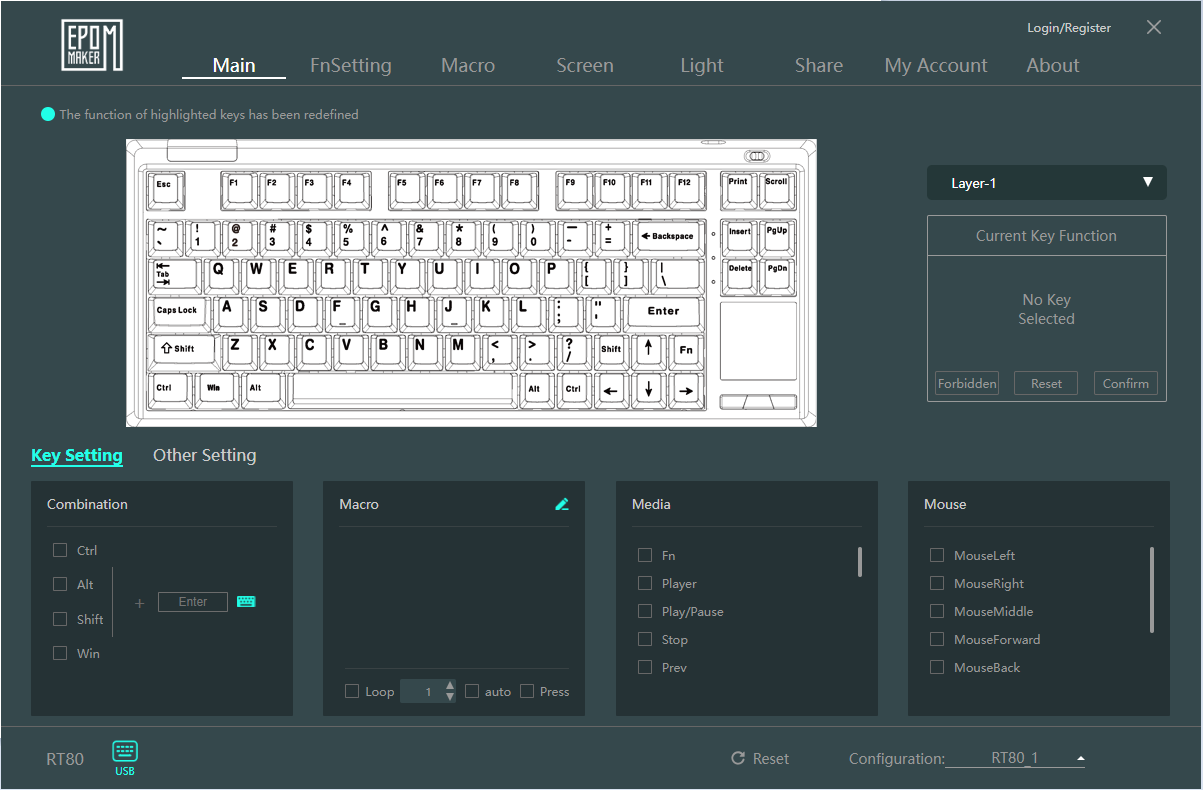Screen dimensions: 1203x790
Task: Tick the MouseMiddle checkbox
Action: point(937,611)
